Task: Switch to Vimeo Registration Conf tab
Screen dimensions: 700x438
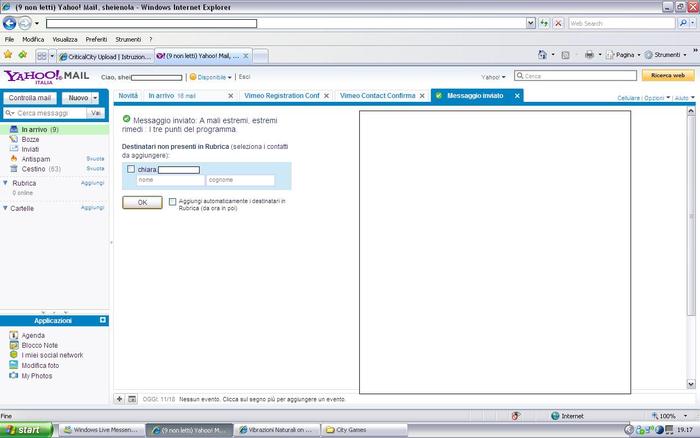Action: point(281,96)
